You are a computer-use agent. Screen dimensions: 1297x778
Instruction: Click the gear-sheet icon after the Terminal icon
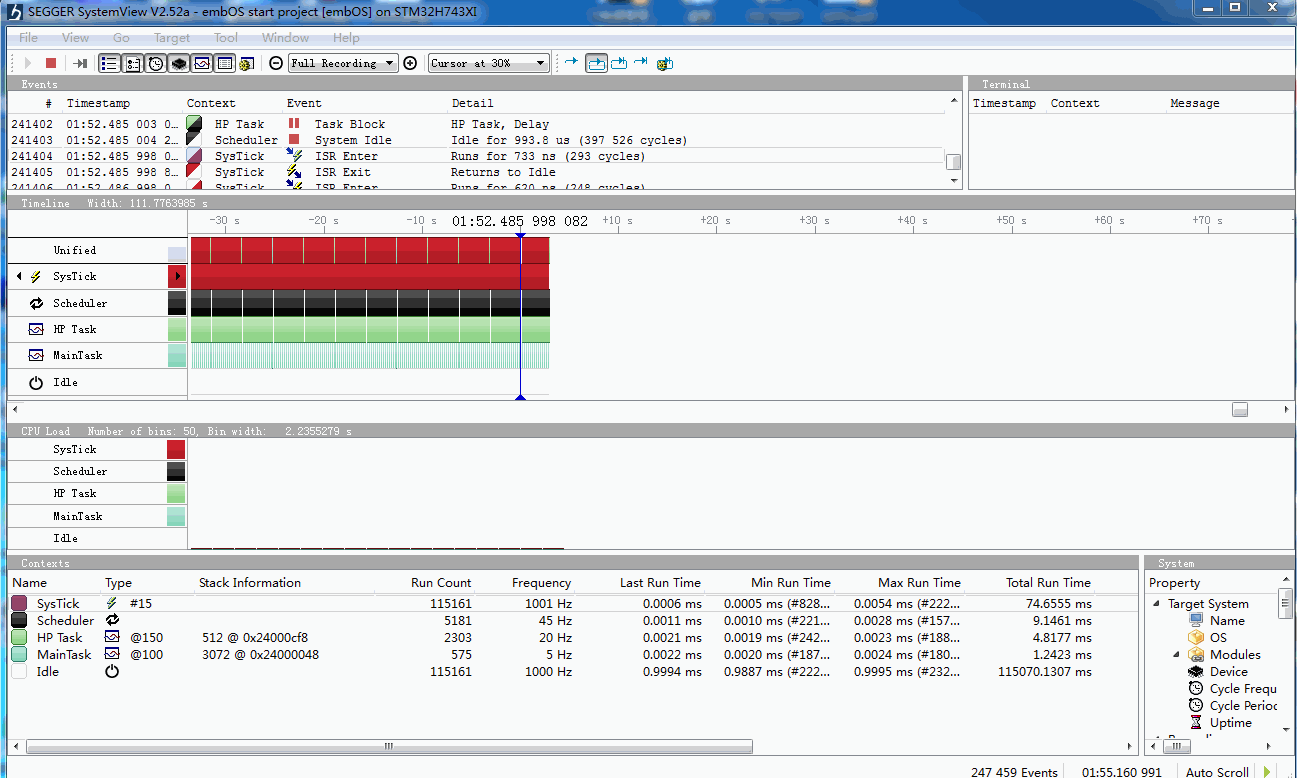[x=246, y=63]
